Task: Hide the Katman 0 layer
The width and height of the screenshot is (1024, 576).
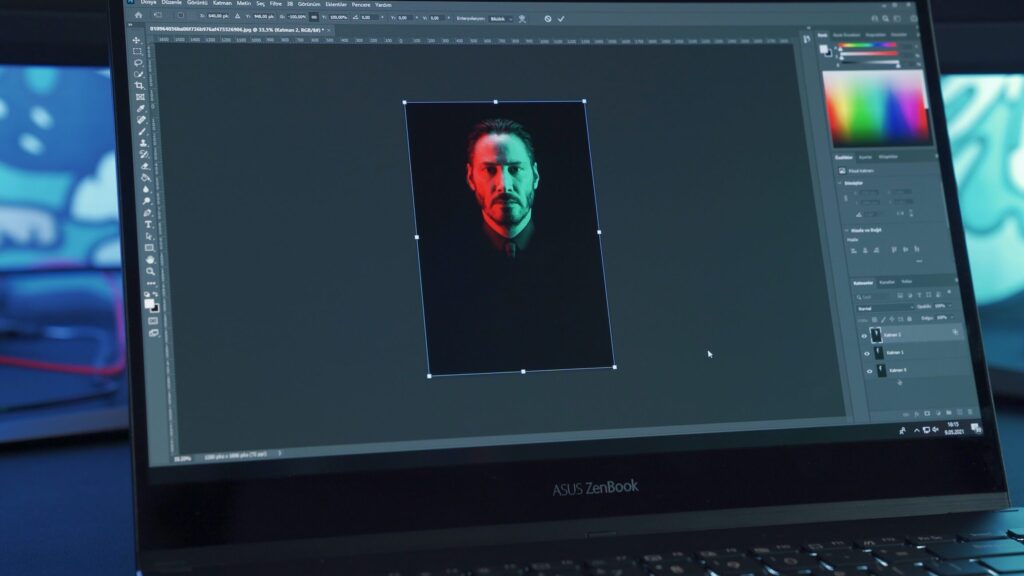Action: click(869, 372)
